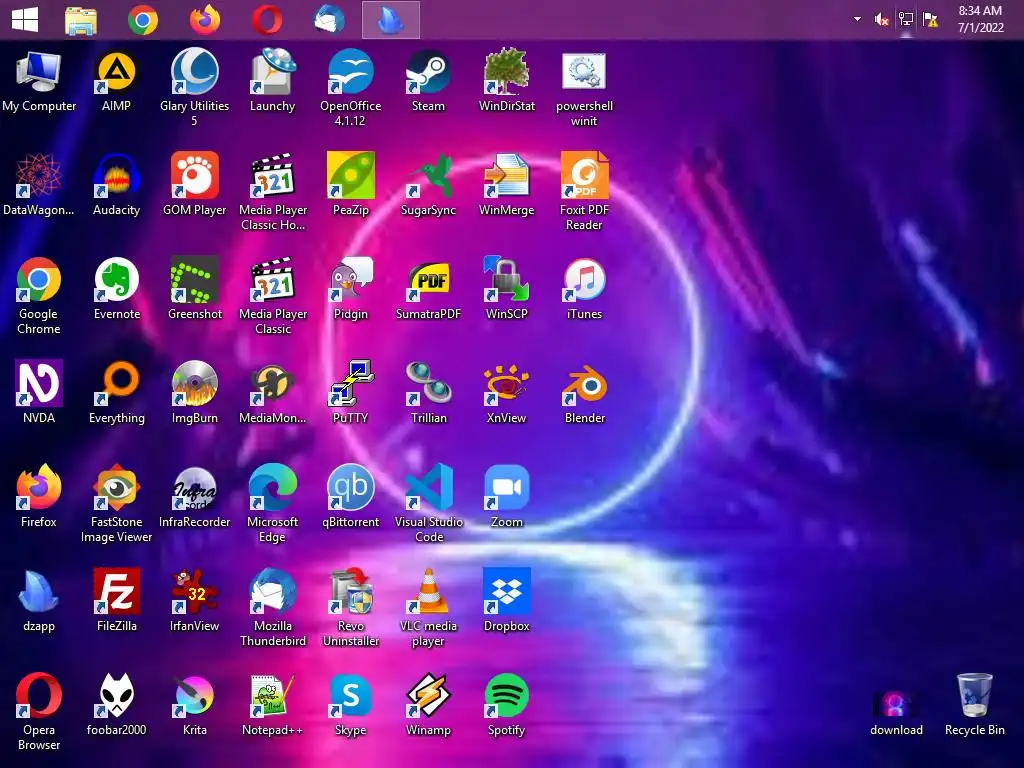Open the NVDA desktop shortcut
This screenshot has height=768, width=1024.
pos(39,384)
